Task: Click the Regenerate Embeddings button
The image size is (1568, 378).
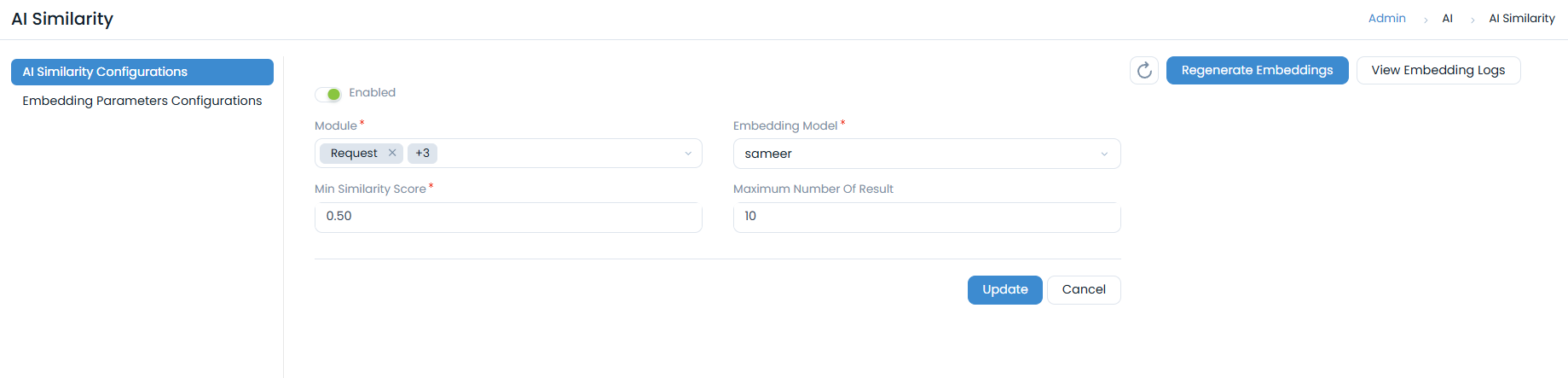Action: 1257,70
